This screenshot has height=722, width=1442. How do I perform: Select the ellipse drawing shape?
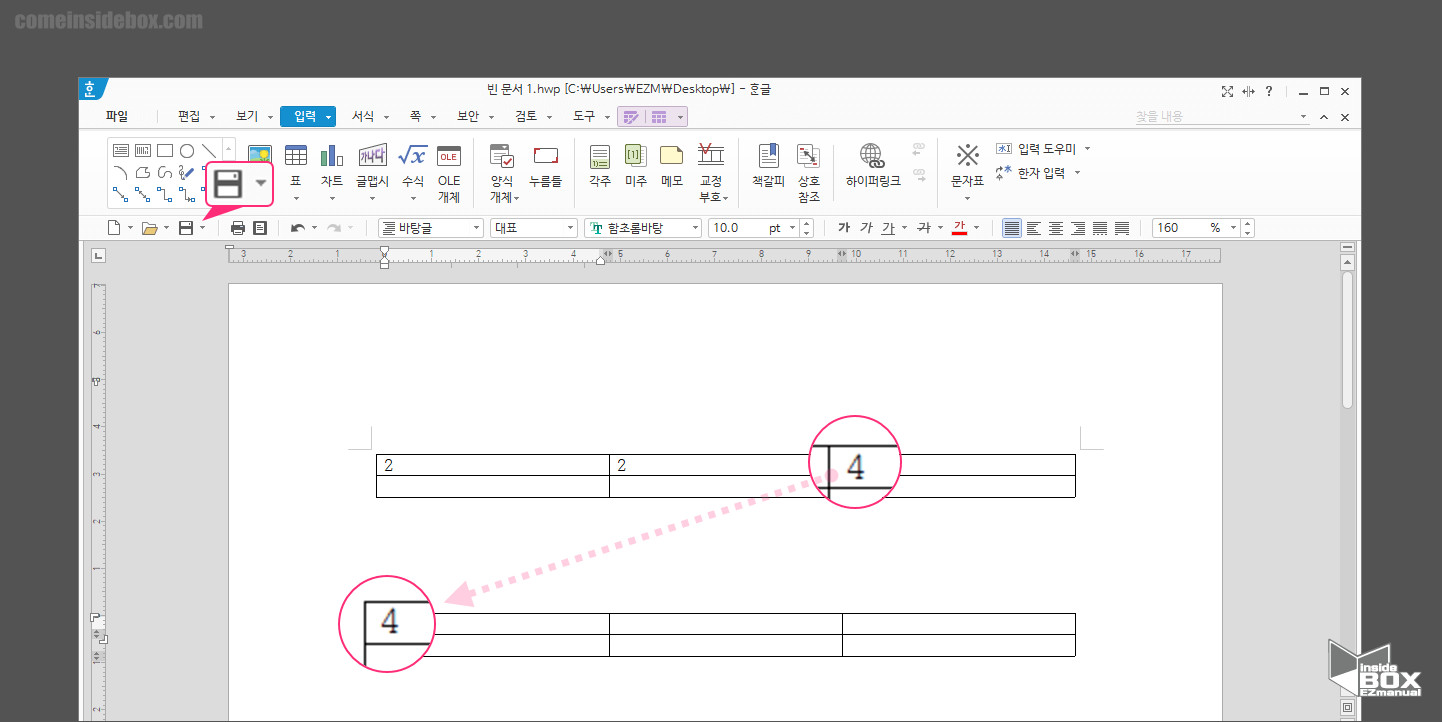click(187, 151)
